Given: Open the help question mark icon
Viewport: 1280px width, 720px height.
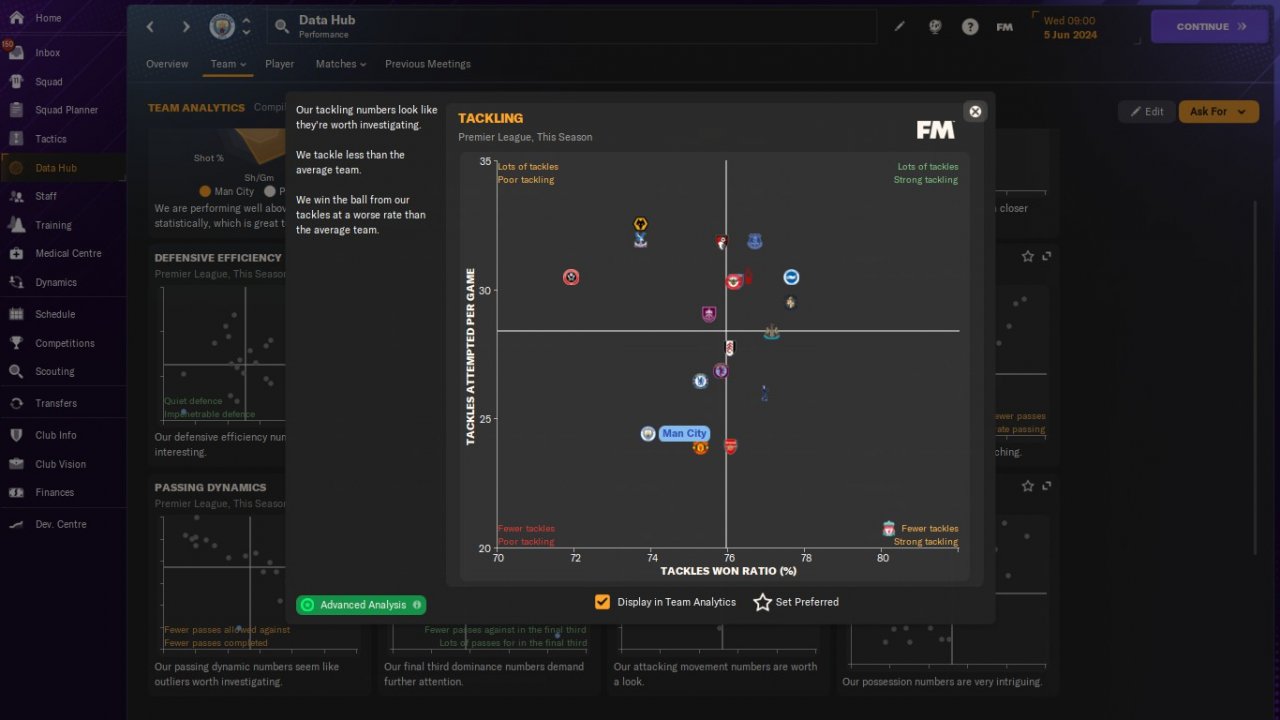Looking at the screenshot, I should pos(970,27).
